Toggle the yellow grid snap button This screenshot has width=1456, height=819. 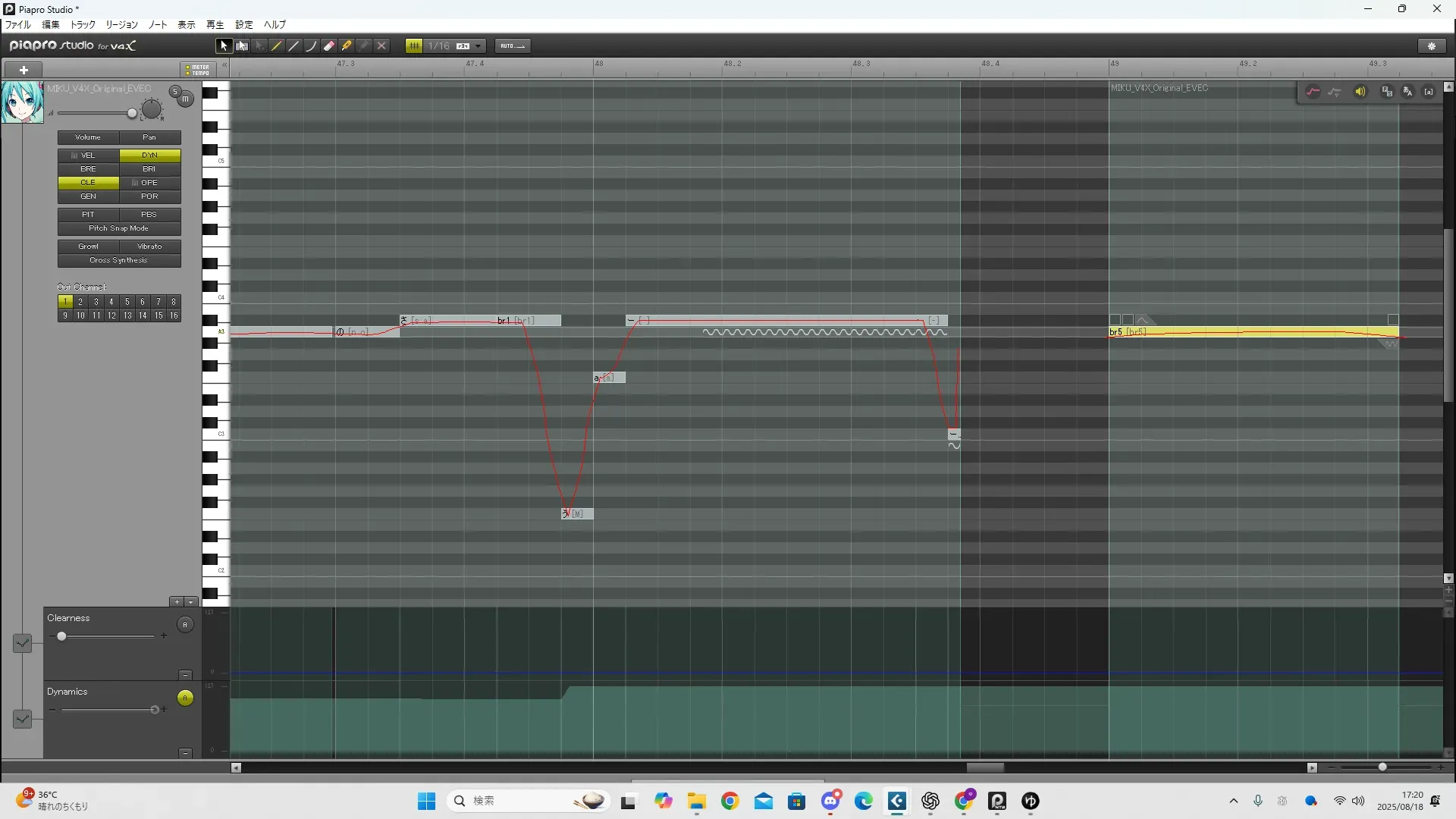pyautogui.click(x=414, y=46)
